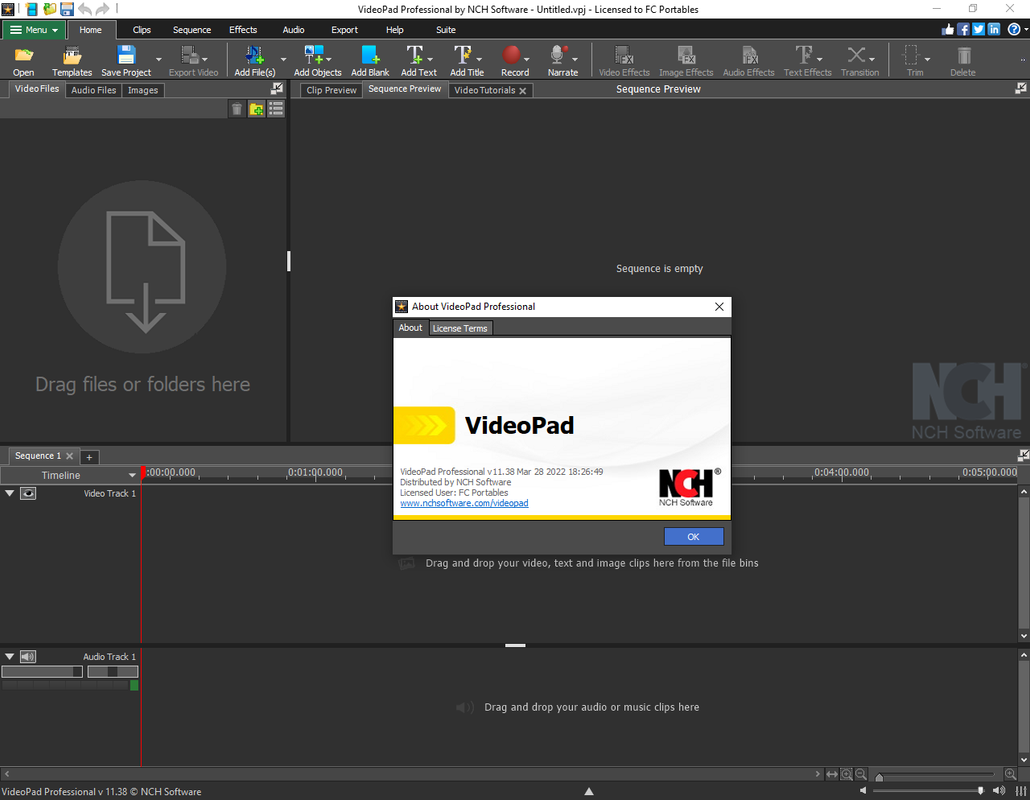Open the Export ribbon tab
Viewport: 1030px width, 800px height.
pyautogui.click(x=344, y=30)
